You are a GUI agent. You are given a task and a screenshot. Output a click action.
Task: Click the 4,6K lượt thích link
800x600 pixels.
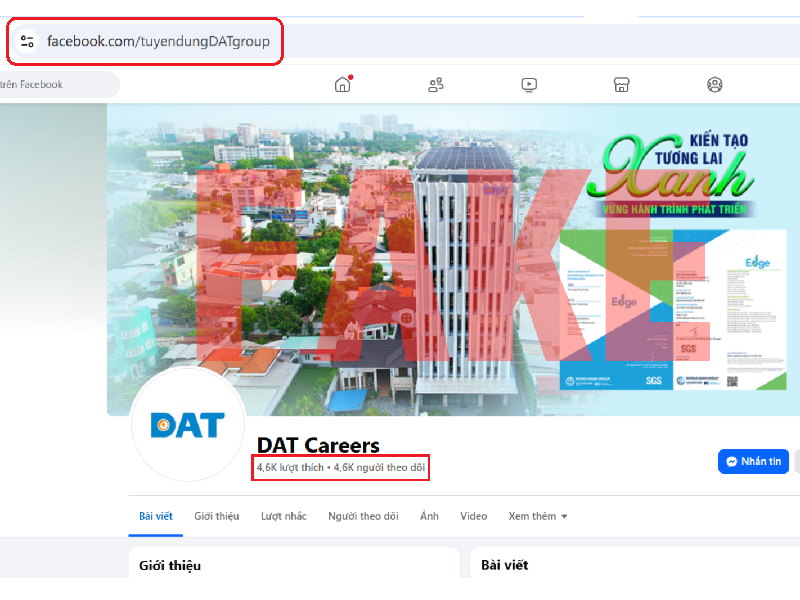tap(290, 467)
